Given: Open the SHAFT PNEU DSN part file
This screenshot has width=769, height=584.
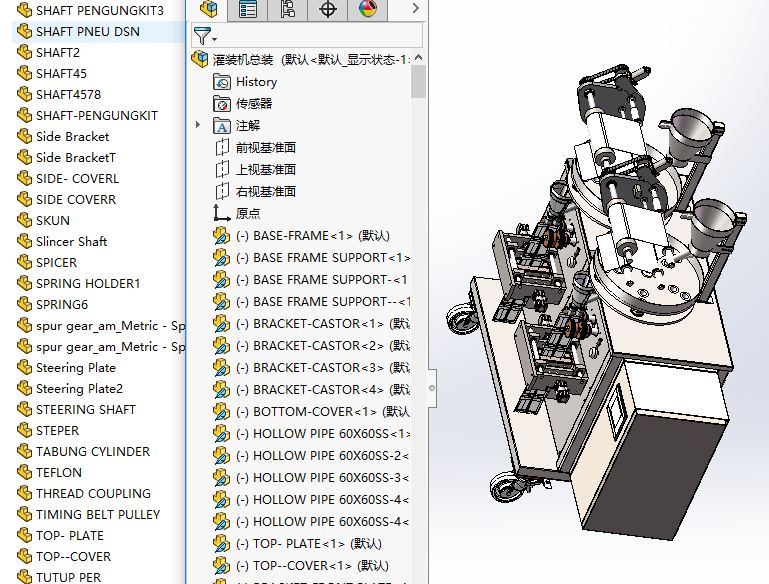Looking at the screenshot, I should (87, 32).
